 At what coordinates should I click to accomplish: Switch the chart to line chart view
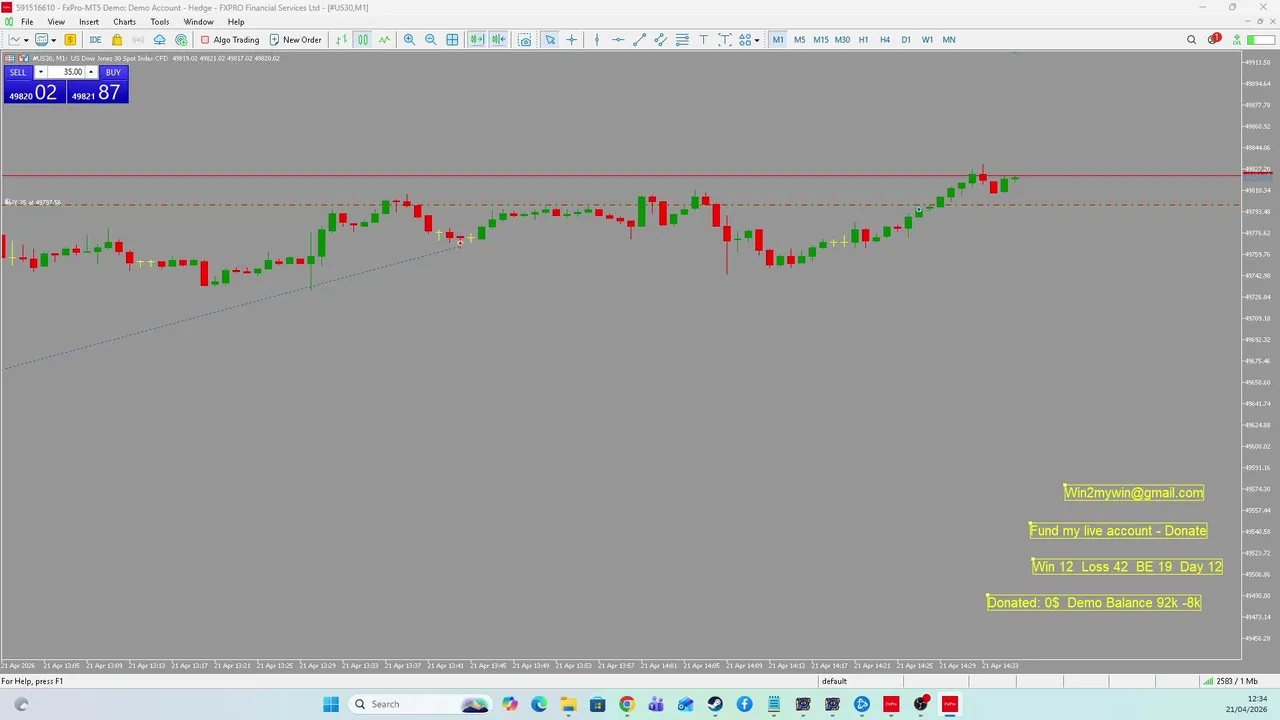384,40
